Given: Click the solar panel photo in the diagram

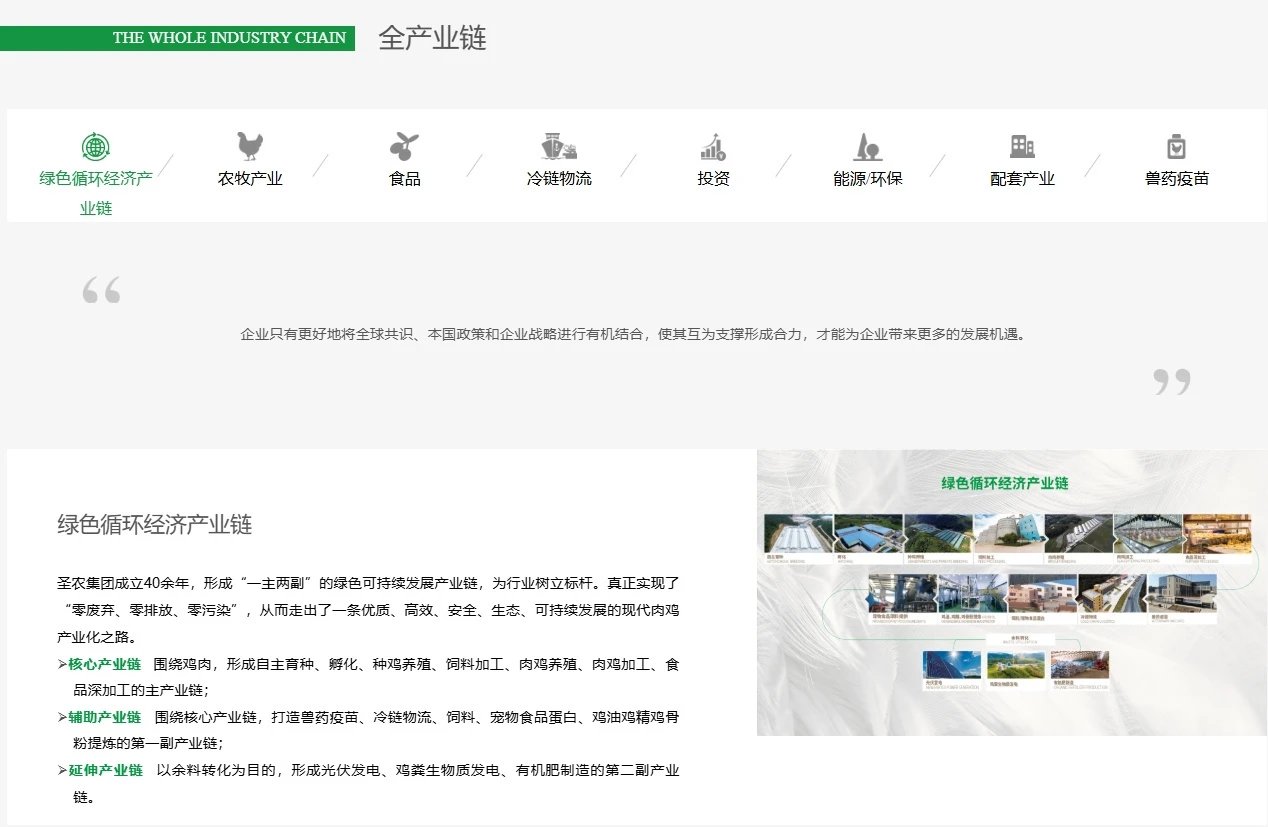Looking at the screenshot, I should pos(952,667).
